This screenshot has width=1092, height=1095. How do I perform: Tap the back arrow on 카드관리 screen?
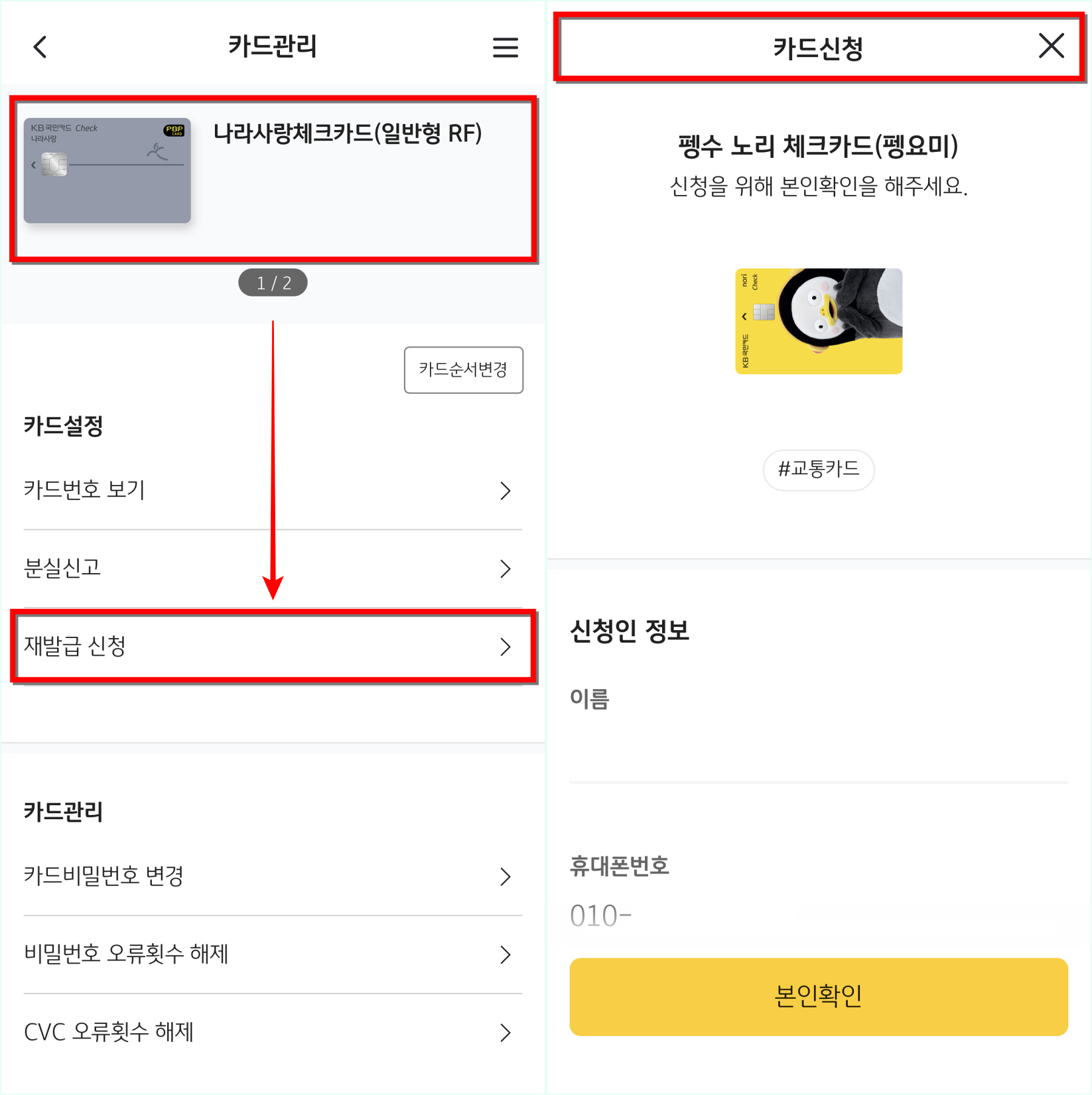[x=40, y=46]
